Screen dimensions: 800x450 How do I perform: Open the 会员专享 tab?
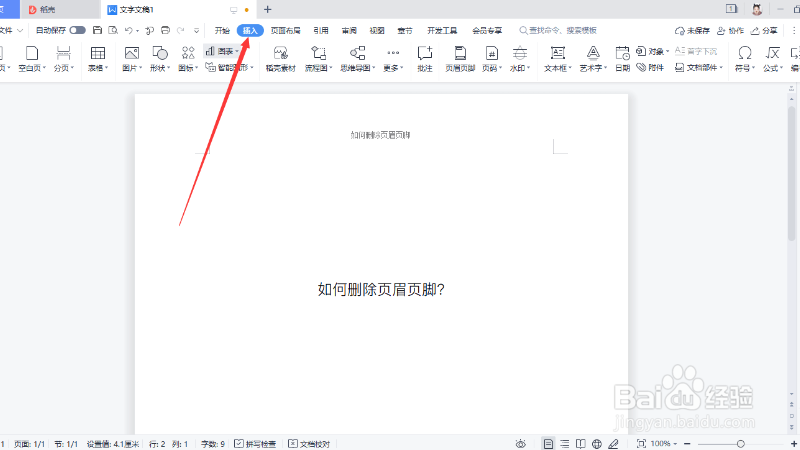coord(487,31)
